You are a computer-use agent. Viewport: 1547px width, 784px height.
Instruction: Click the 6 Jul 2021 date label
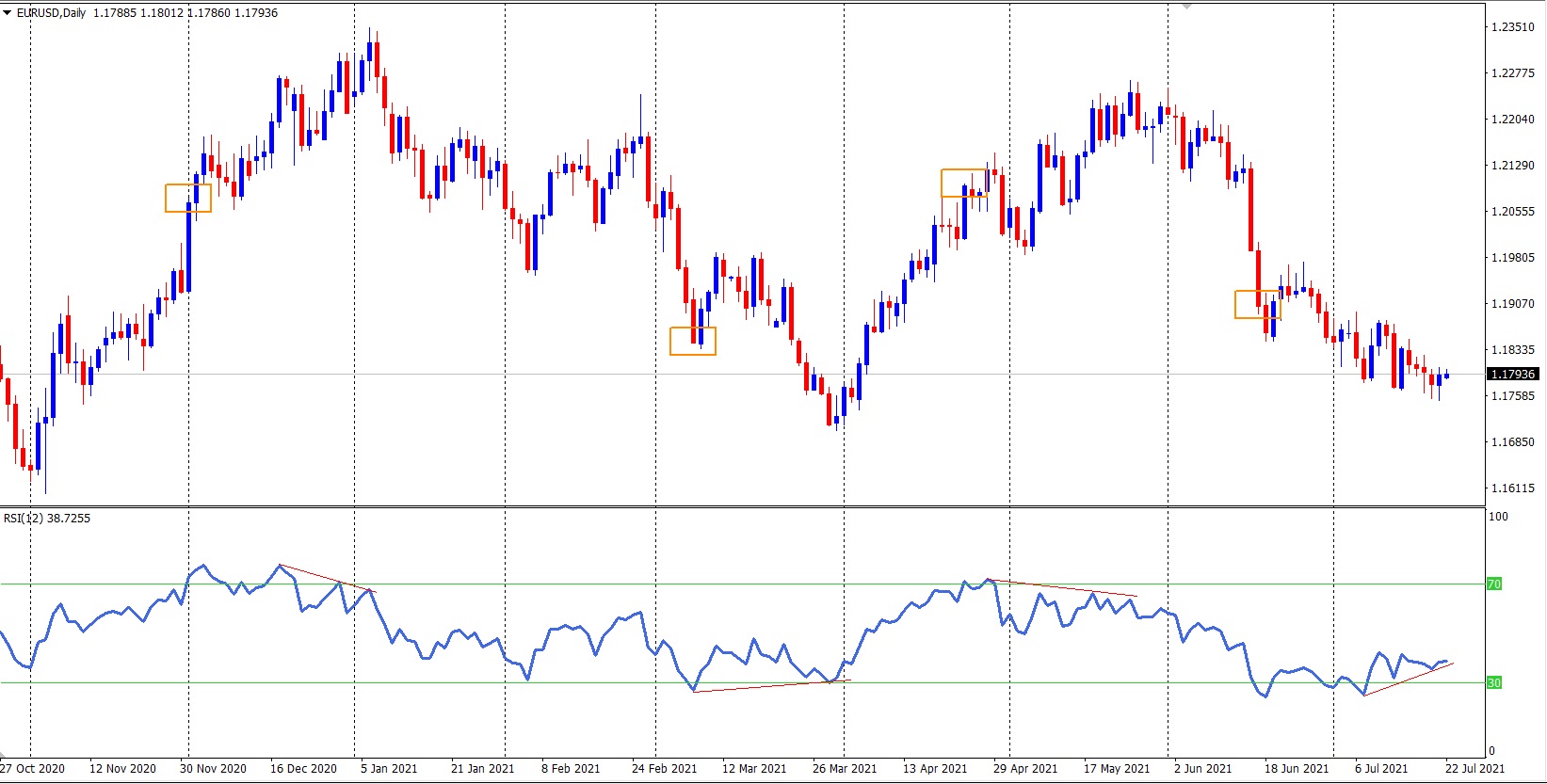[1381, 769]
